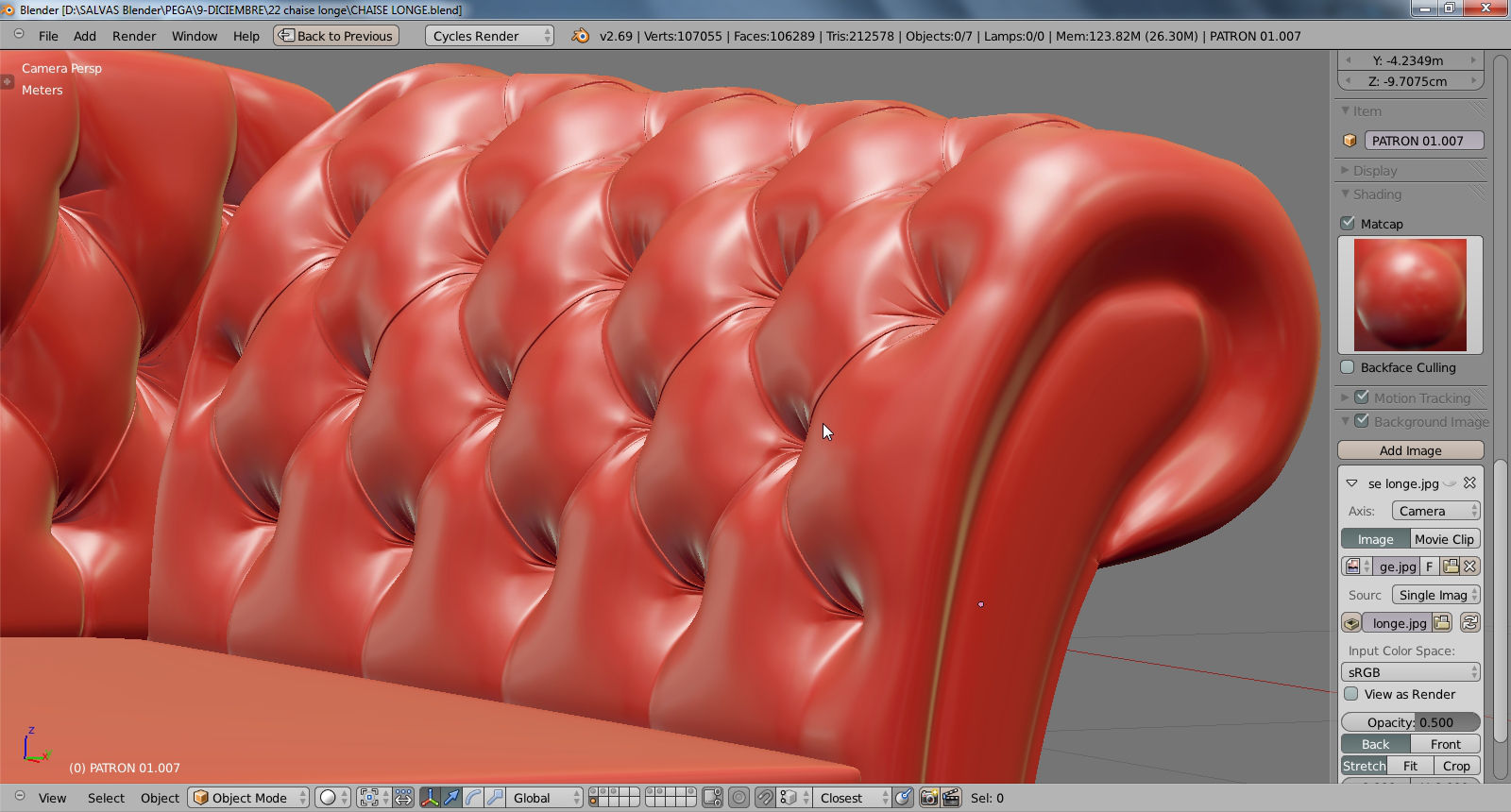Open the viewport shading sphere selector
Image resolution: width=1511 pixels, height=812 pixels.
coord(332,798)
